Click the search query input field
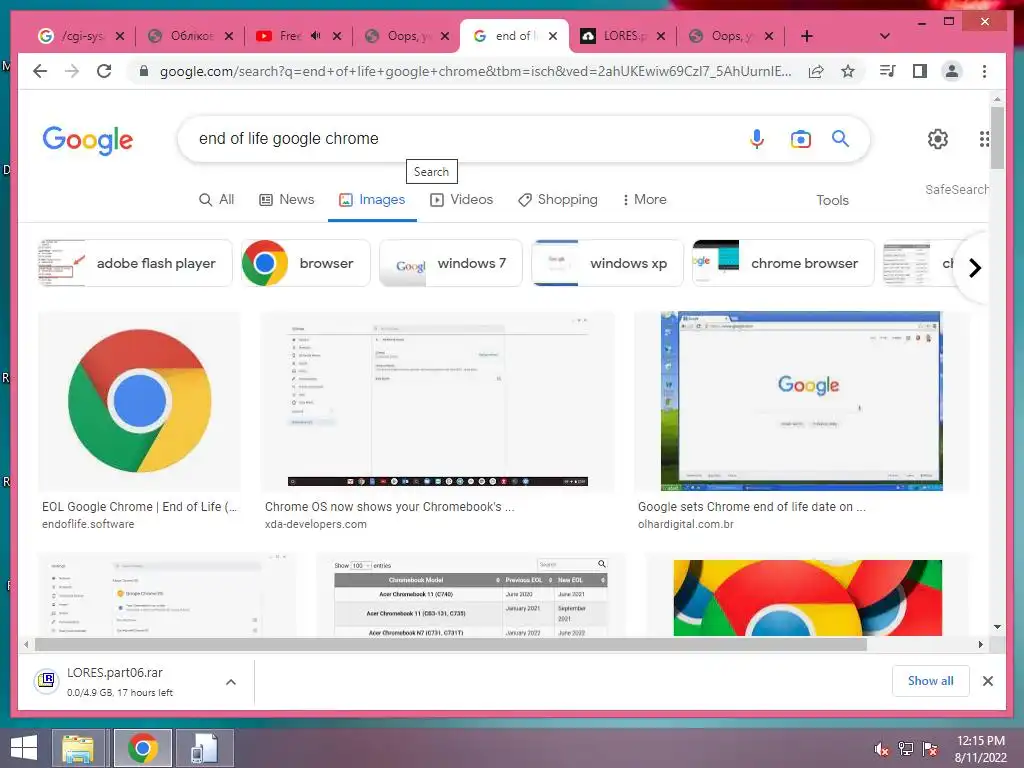1024x768 pixels. (457, 138)
